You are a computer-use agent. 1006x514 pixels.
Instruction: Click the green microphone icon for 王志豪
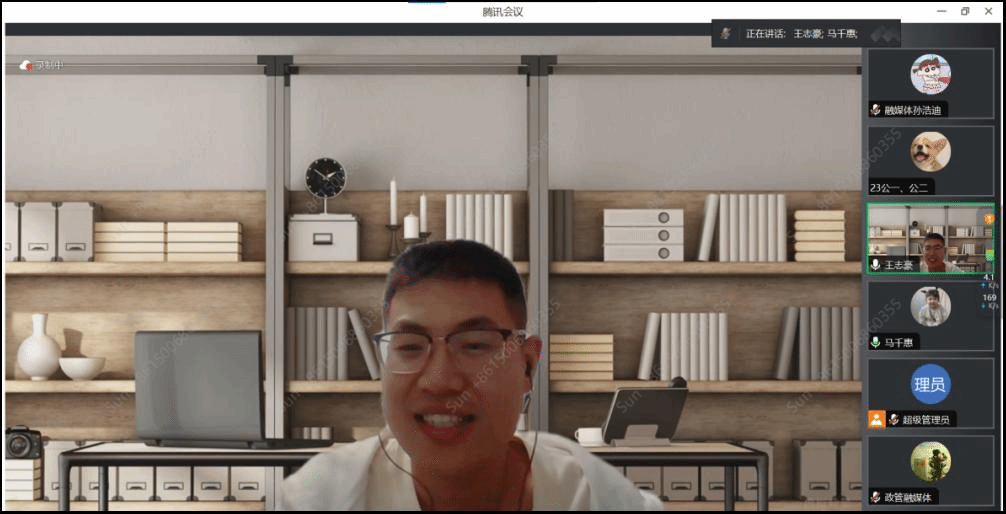pos(876,265)
